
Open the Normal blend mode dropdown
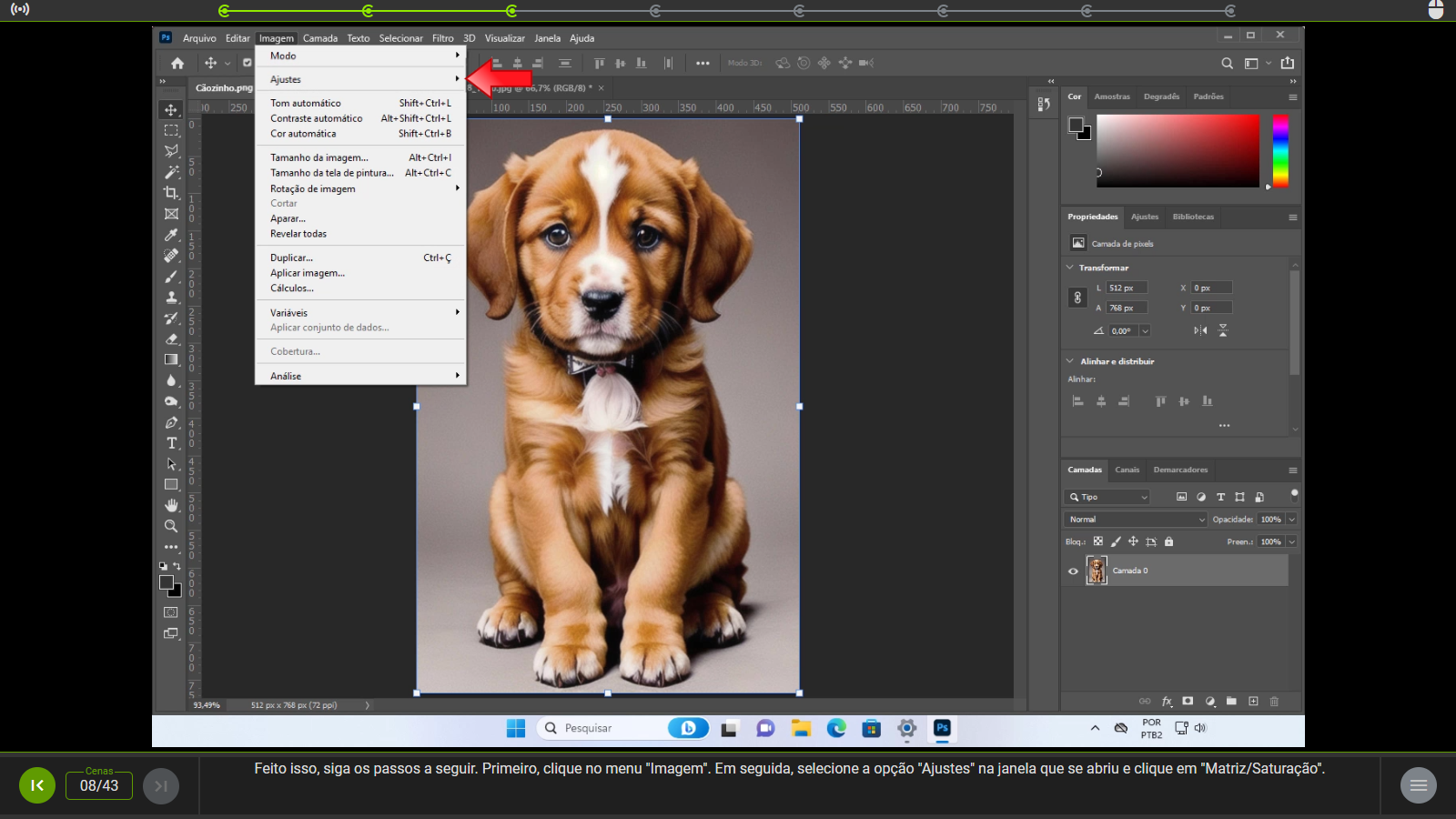1136,520
